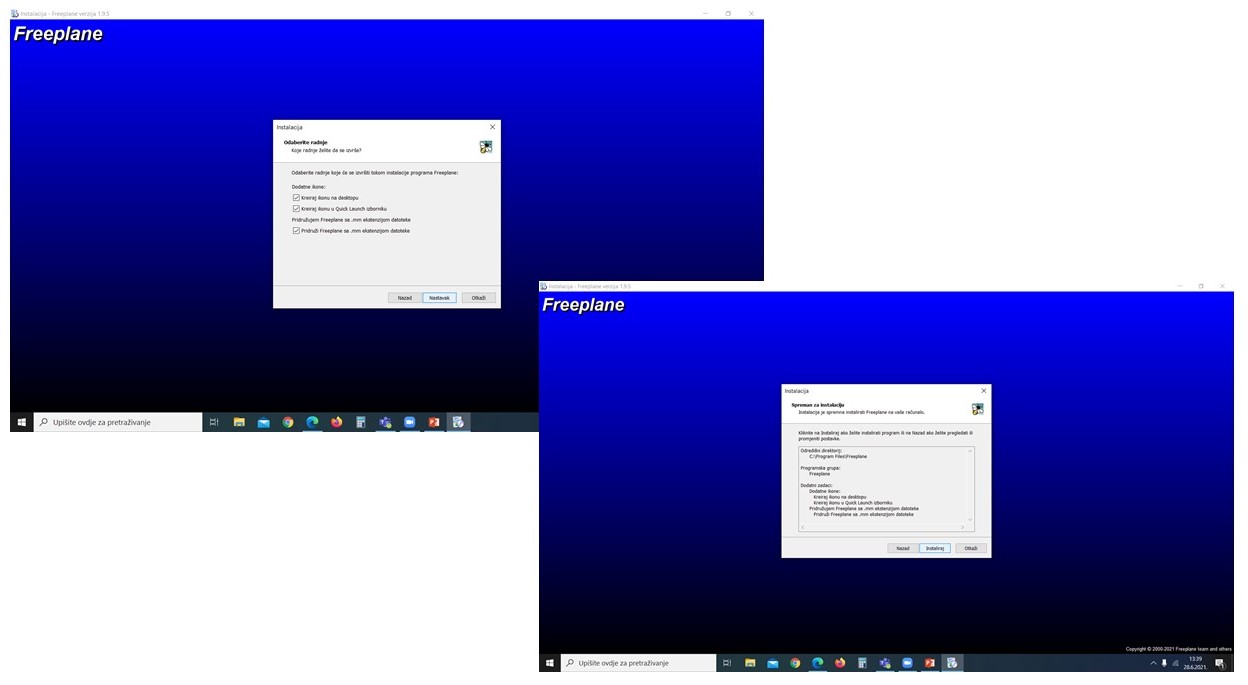Click Otkaži in the 'Odaberite radnje' dialog
This screenshot has width=1248, height=685.
click(479, 298)
